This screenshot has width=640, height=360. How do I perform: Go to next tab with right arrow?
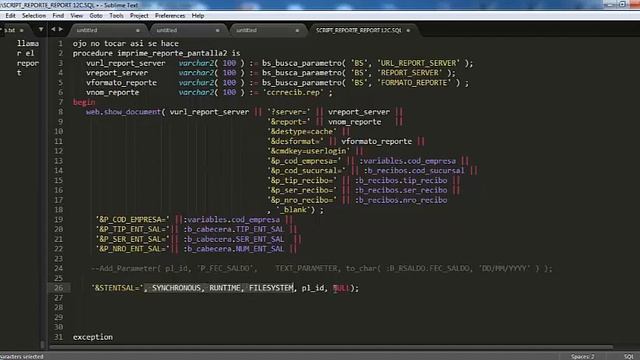61,29
